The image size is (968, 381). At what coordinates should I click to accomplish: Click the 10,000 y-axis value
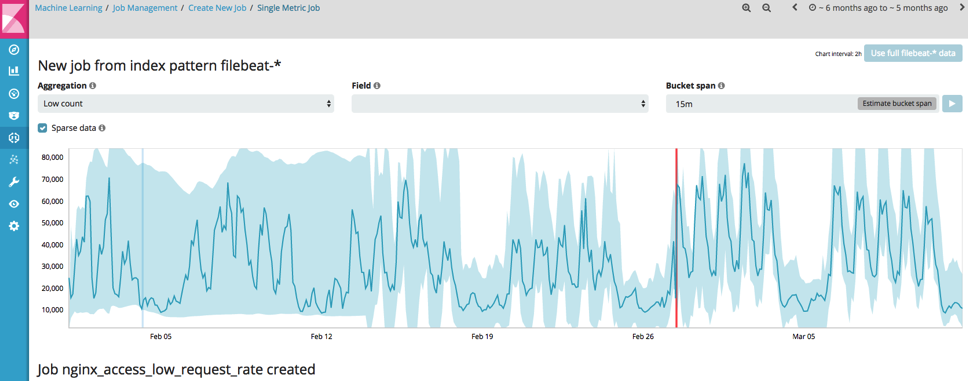(x=53, y=309)
